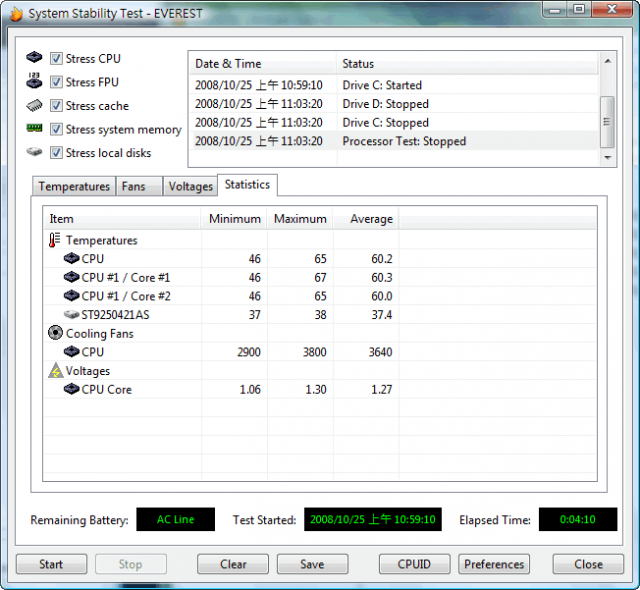
Task: Click the Date & Time column header
Action: coord(263,64)
